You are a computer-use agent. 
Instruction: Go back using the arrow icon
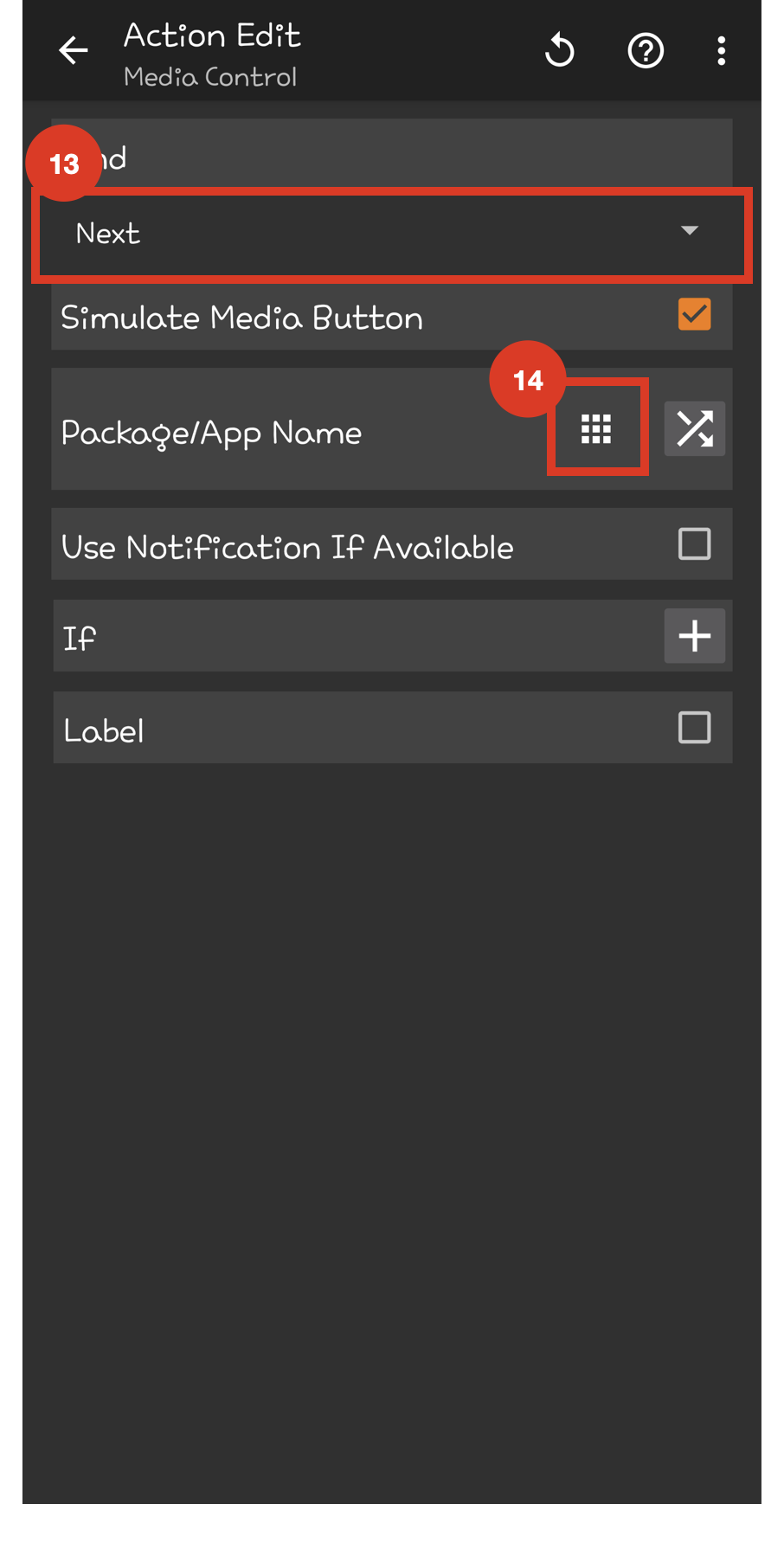tap(74, 50)
